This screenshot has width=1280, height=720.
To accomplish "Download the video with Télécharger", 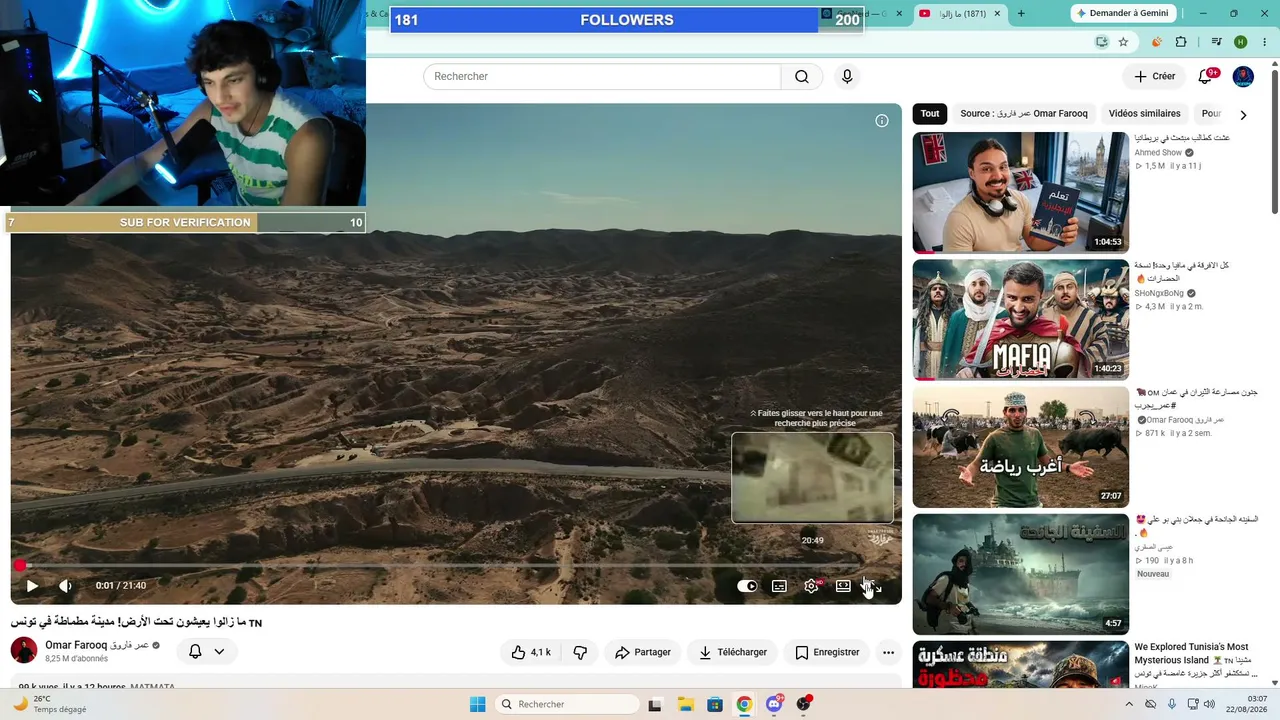I will [733, 652].
